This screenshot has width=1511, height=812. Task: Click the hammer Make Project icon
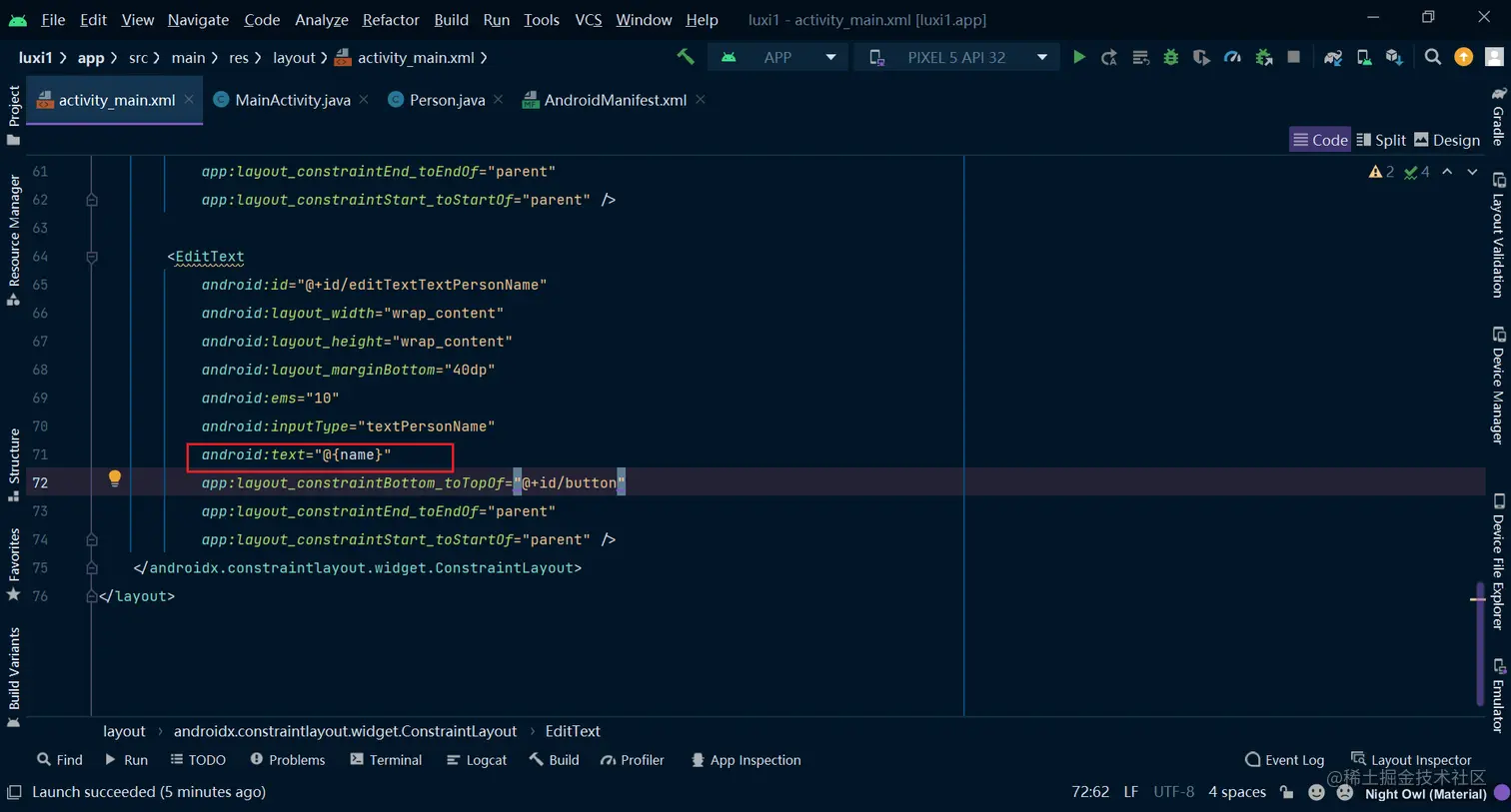[x=686, y=57]
